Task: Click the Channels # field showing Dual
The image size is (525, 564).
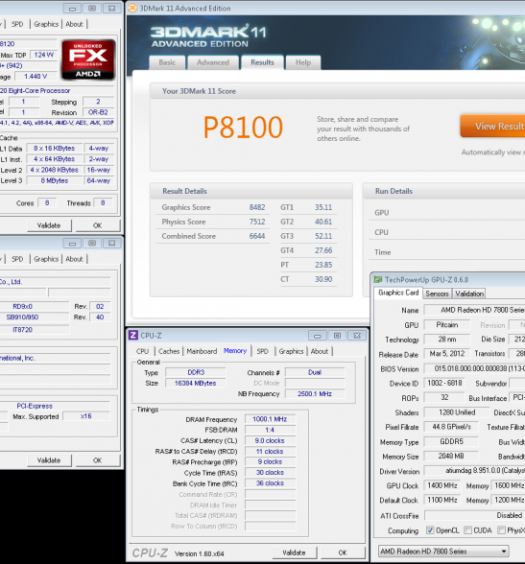Action: click(x=315, y=372)
